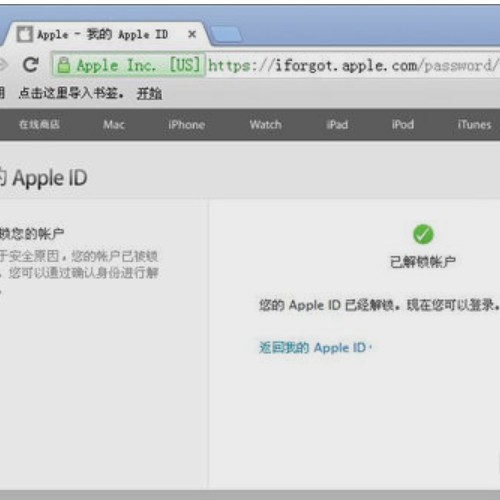Select the Apple - 我的 Apple ID tab
Image resolution: width=500 pixels, height=500 pixels.
click(107, 34)
